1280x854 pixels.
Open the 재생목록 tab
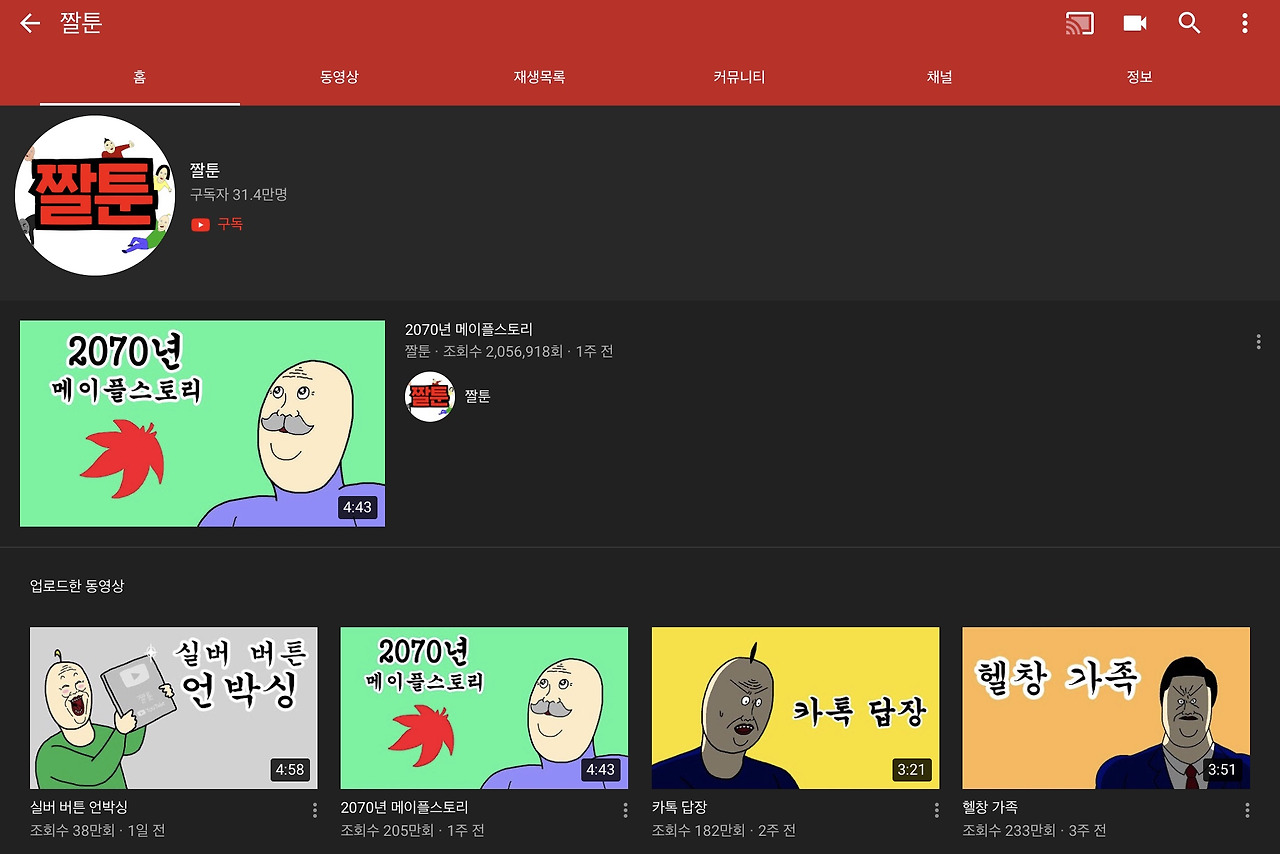(540, 77)
